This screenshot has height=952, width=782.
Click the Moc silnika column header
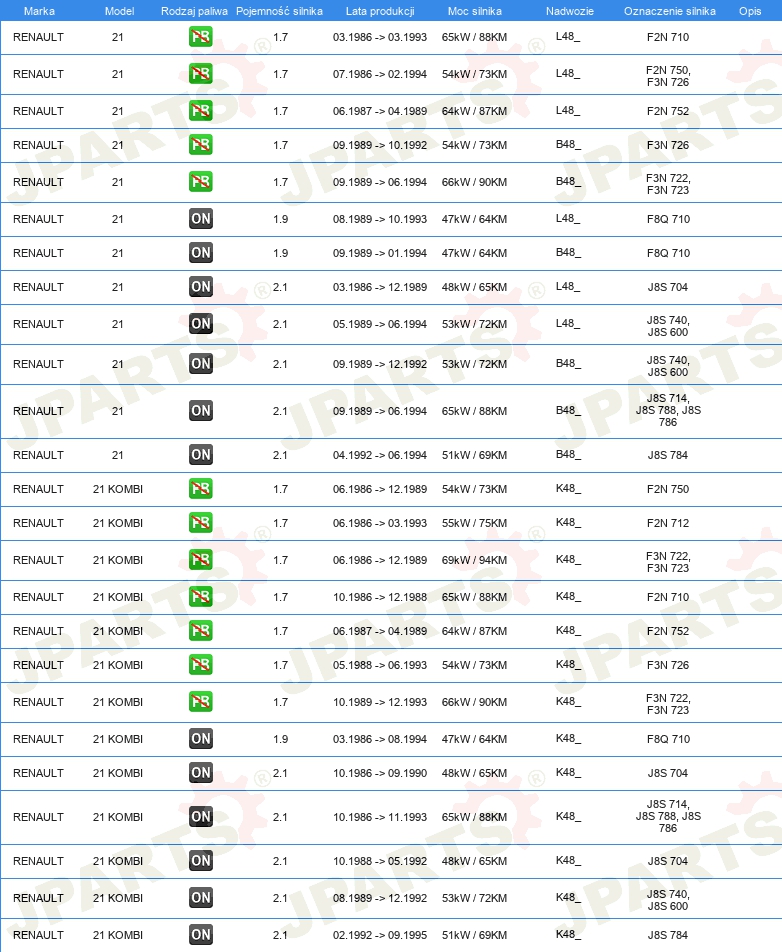coord(475,11)
